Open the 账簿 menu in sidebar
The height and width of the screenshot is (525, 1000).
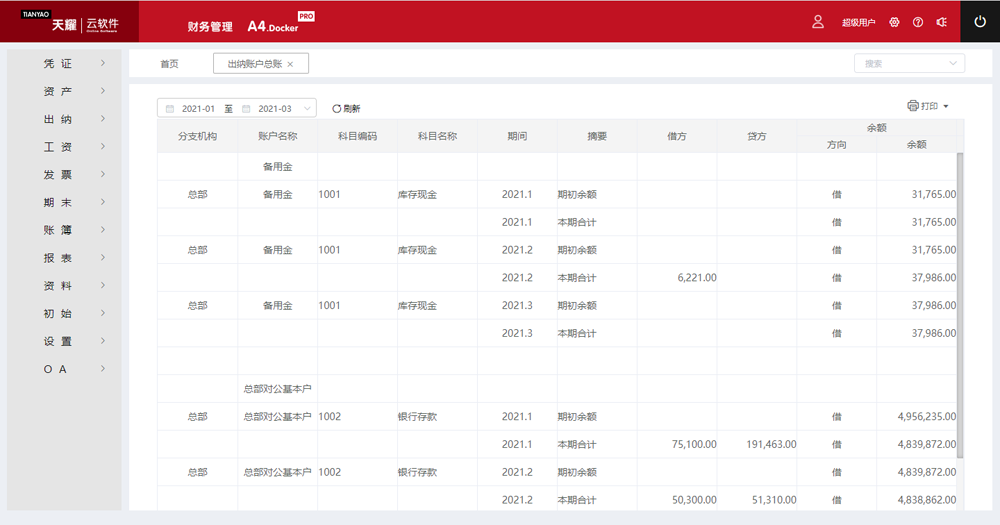pos(65,230)
